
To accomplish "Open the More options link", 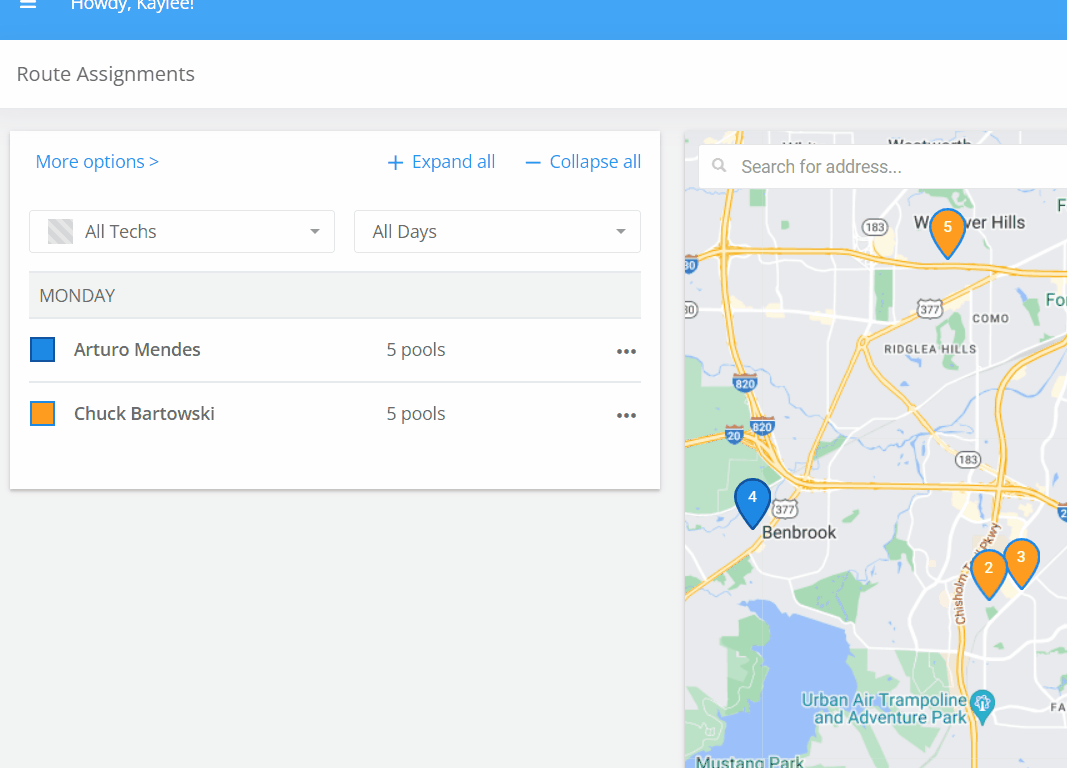I will [97, 161].
